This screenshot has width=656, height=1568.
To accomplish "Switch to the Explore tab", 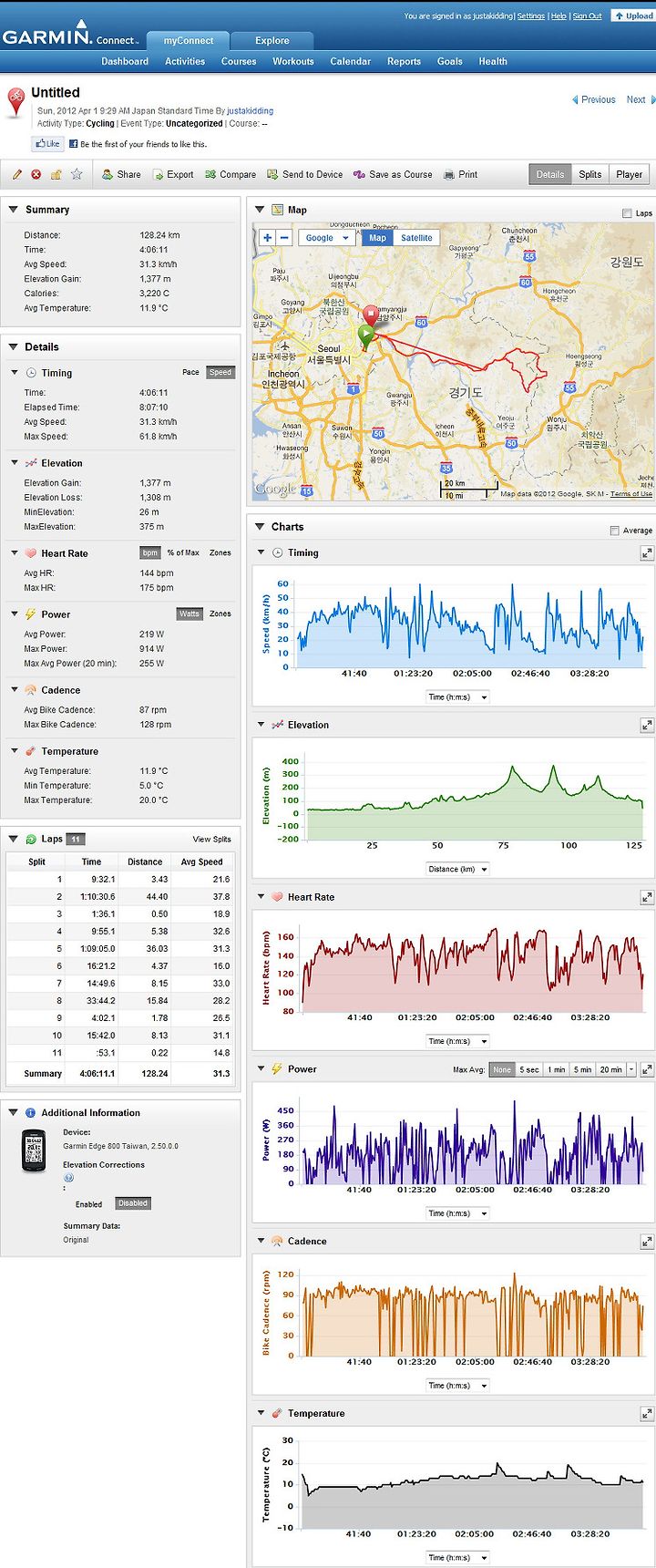I will point(272,40).
